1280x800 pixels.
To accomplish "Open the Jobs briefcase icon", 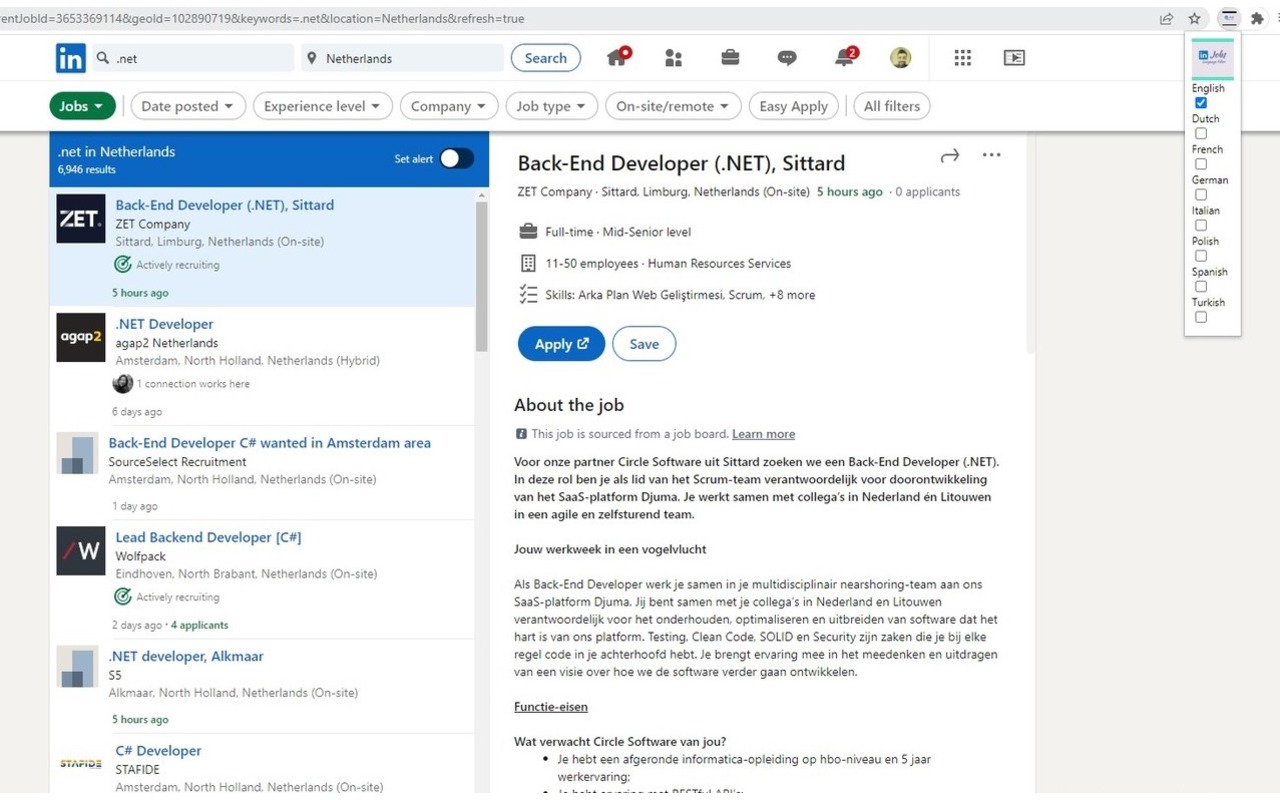I will click(730, 58).
